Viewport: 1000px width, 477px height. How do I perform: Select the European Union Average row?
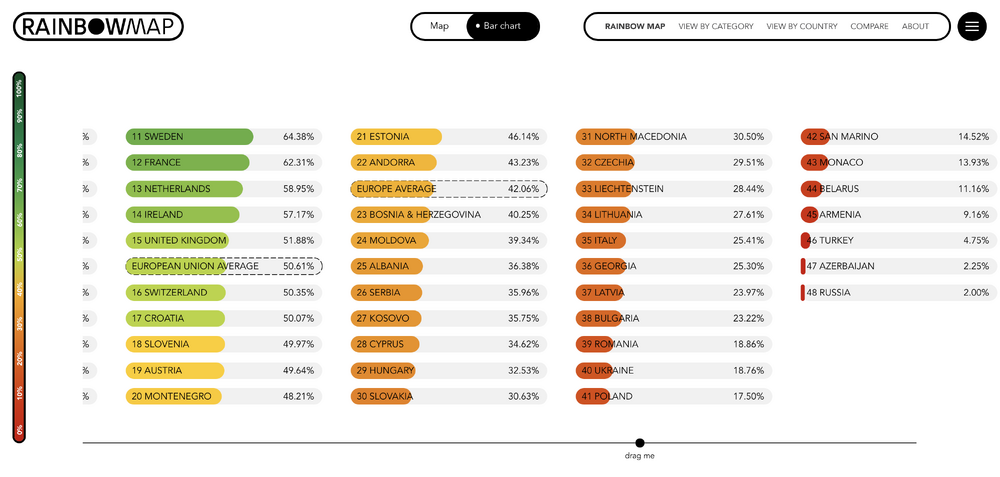223,266
